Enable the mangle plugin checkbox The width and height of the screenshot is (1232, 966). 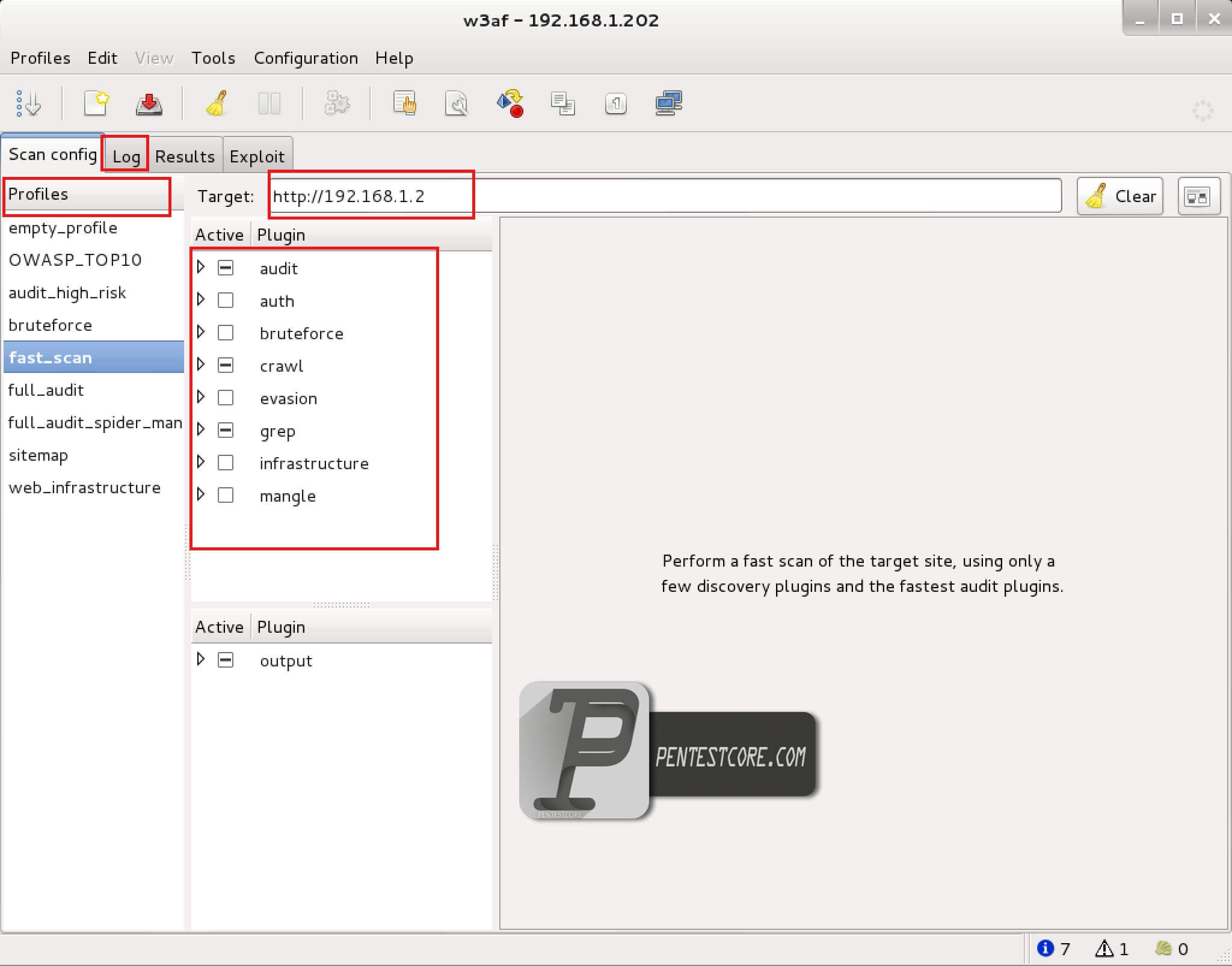[x=226, y=495]
